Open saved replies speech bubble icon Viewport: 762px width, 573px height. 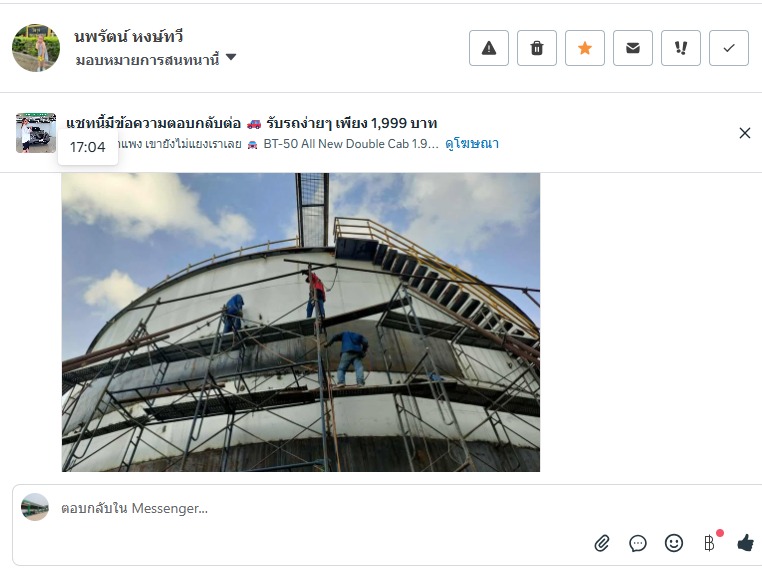638,543
